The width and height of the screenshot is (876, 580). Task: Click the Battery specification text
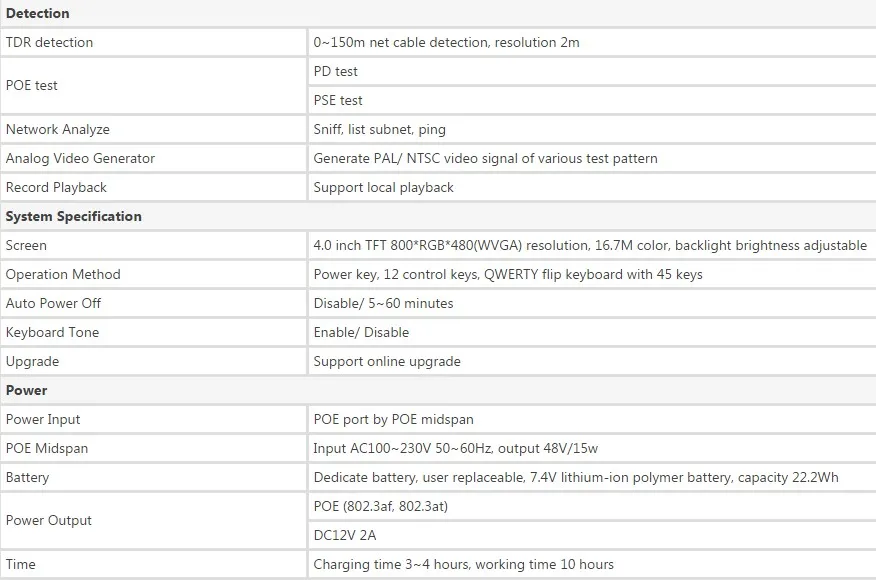[x=576, y=478]
